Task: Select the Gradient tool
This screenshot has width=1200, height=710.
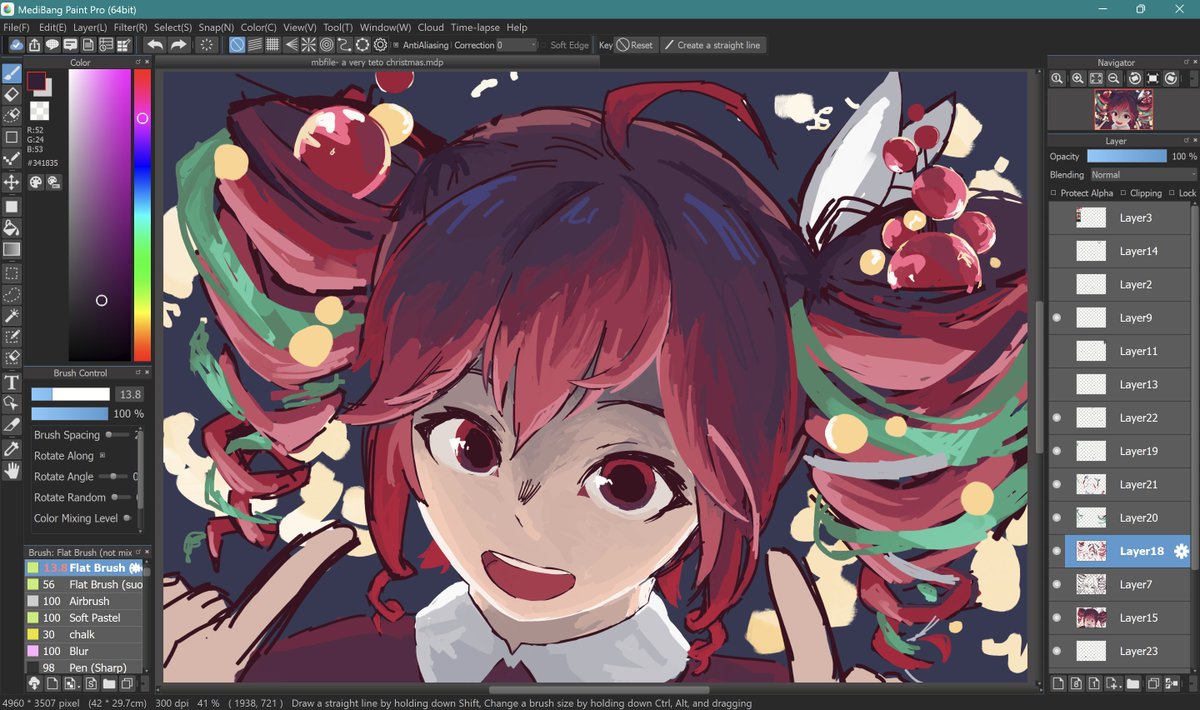Action: pos(13,250)
